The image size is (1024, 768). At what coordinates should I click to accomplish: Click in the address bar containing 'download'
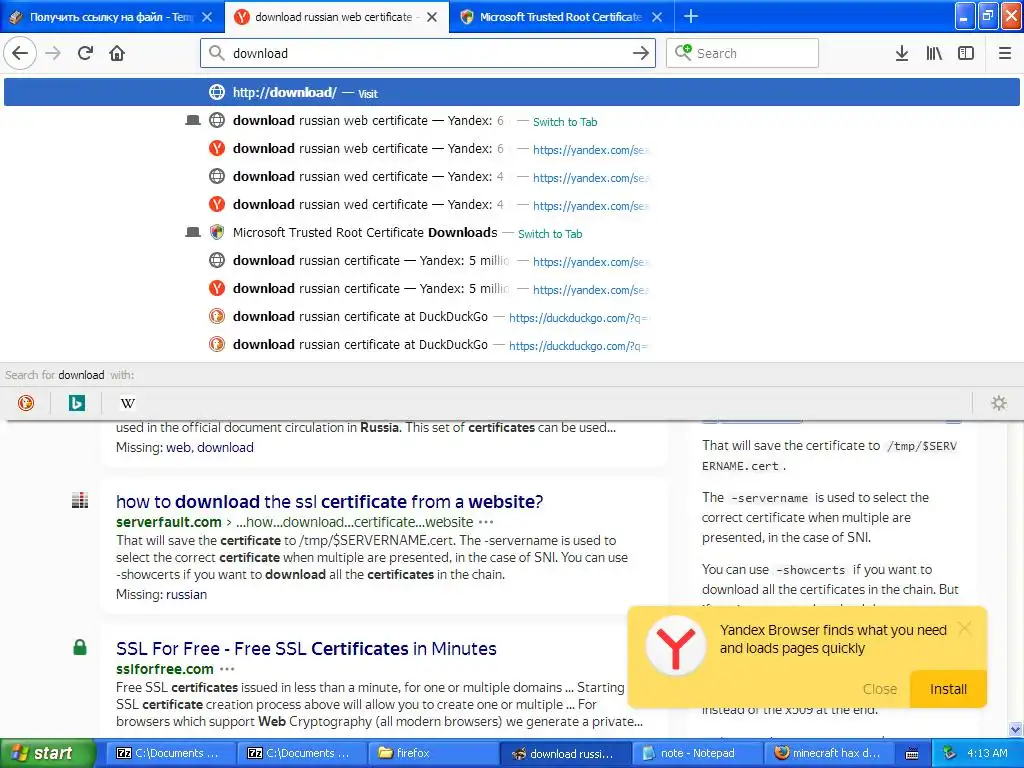tap(428, 53)
